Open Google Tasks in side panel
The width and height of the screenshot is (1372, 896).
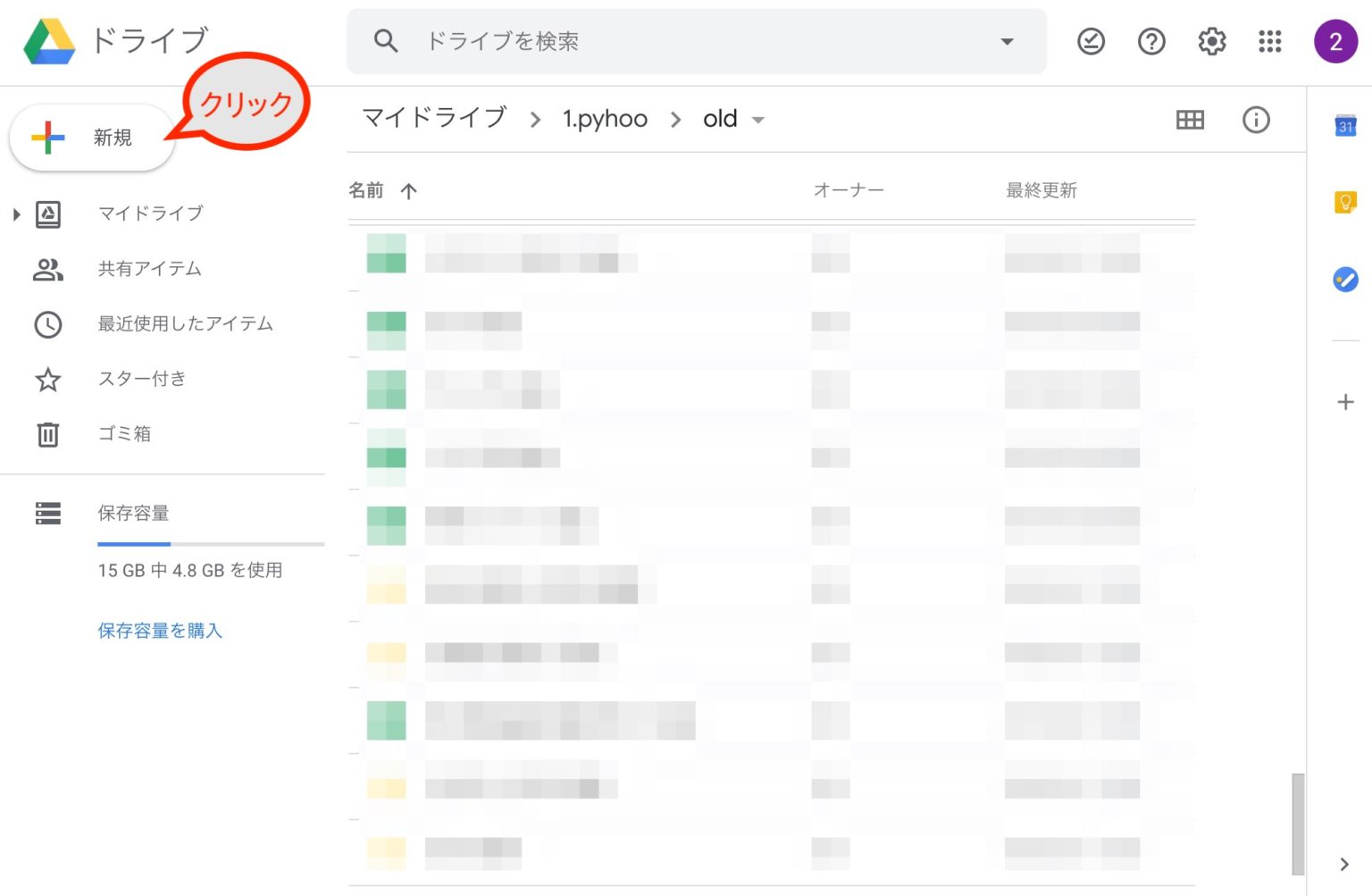tap(1345, 280)
